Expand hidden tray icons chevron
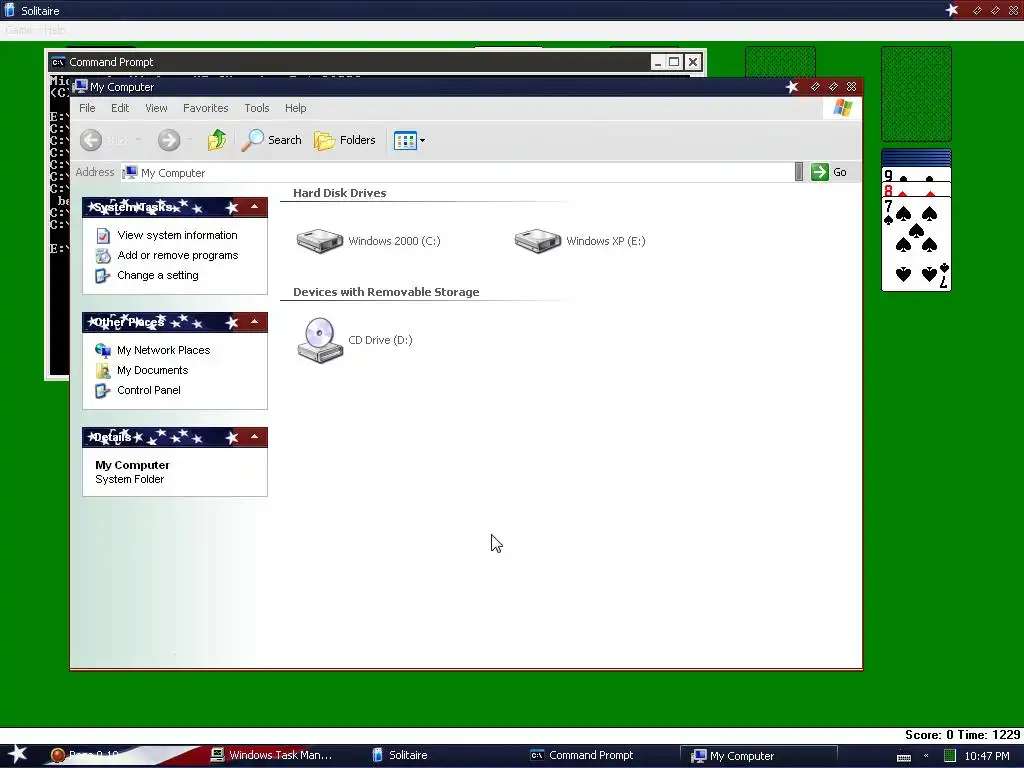 pos(926,756)
